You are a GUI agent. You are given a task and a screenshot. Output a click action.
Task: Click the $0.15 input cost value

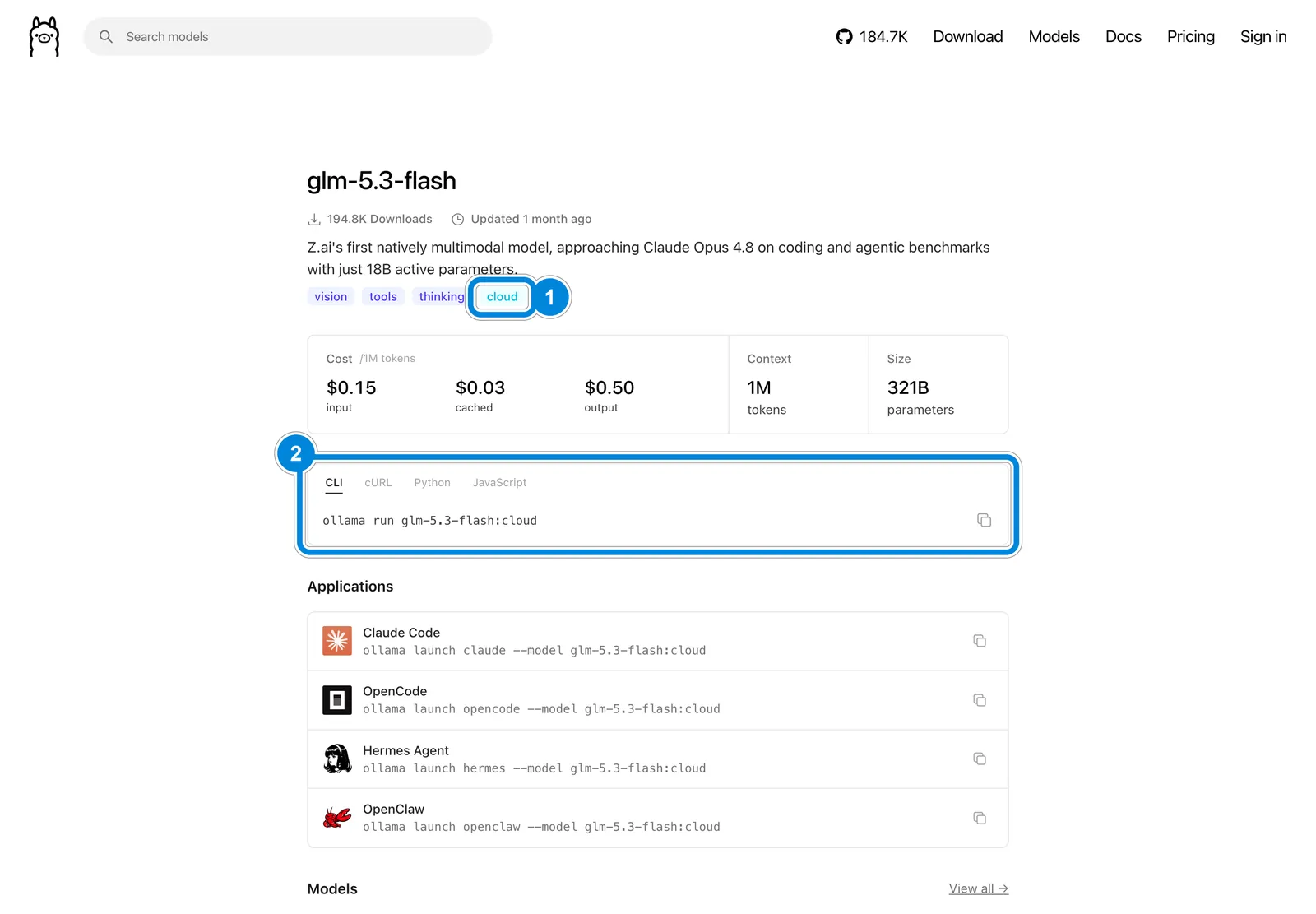click(x=351, y=387)
